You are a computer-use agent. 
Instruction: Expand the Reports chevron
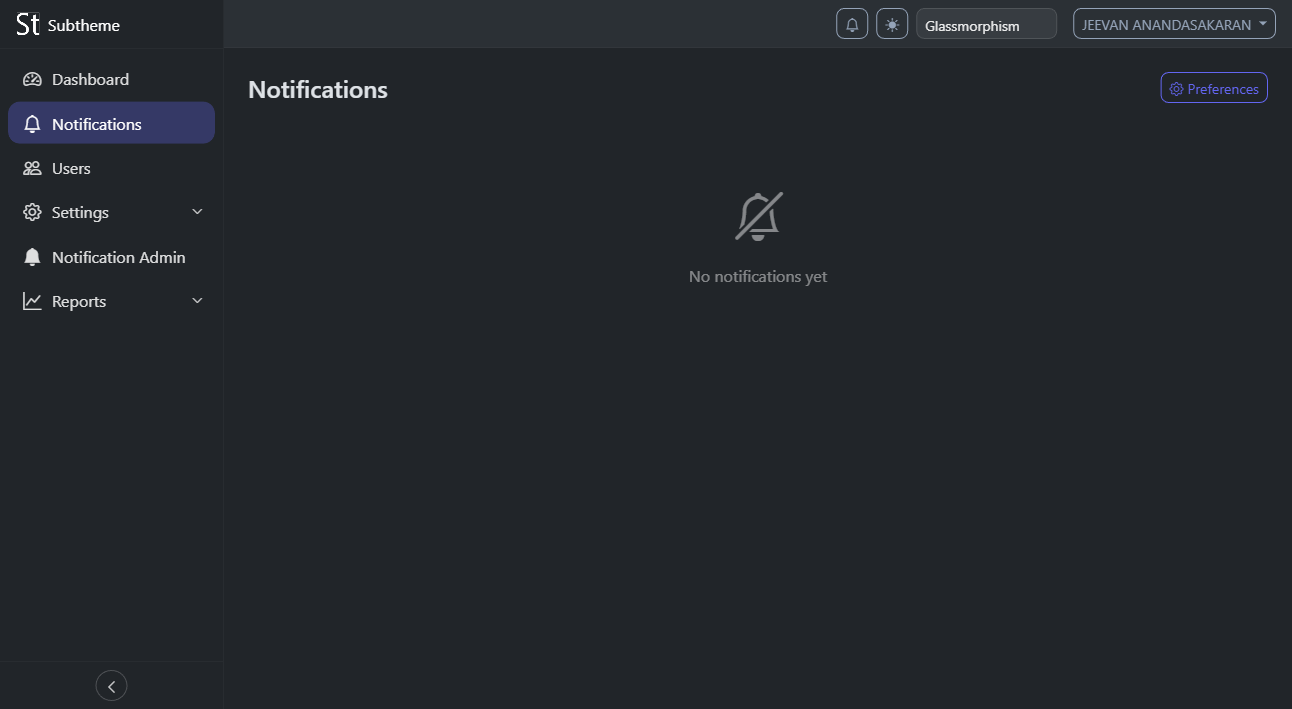(x=197, y=301)
